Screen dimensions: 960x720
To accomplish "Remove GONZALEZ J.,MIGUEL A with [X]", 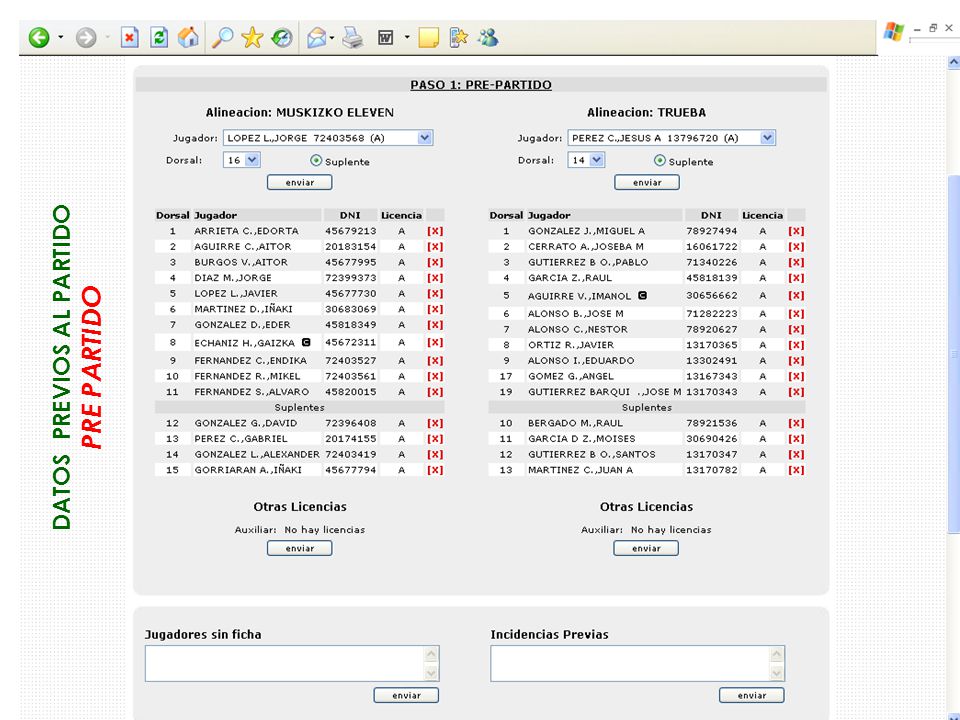I will [796, 231].
